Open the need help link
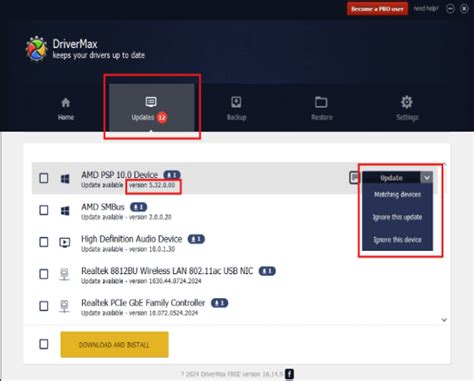474x381 pixels. point(426,9)
